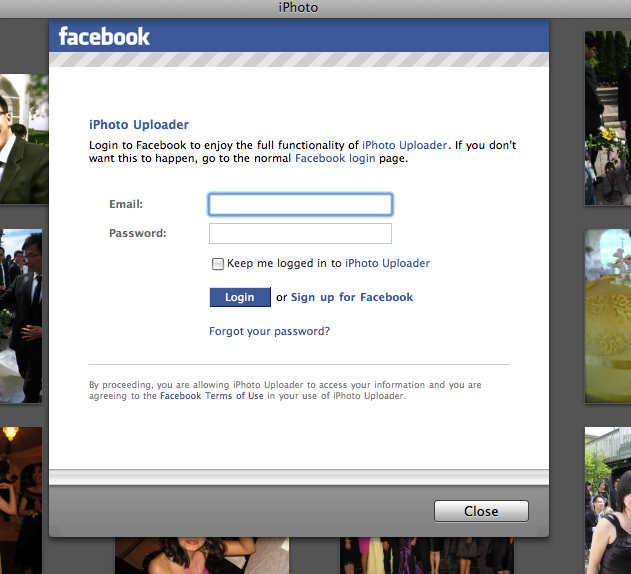Viewport: 631px width, 574px height.
Task: Click the facebook logo in the header
Action: [104, 37]
